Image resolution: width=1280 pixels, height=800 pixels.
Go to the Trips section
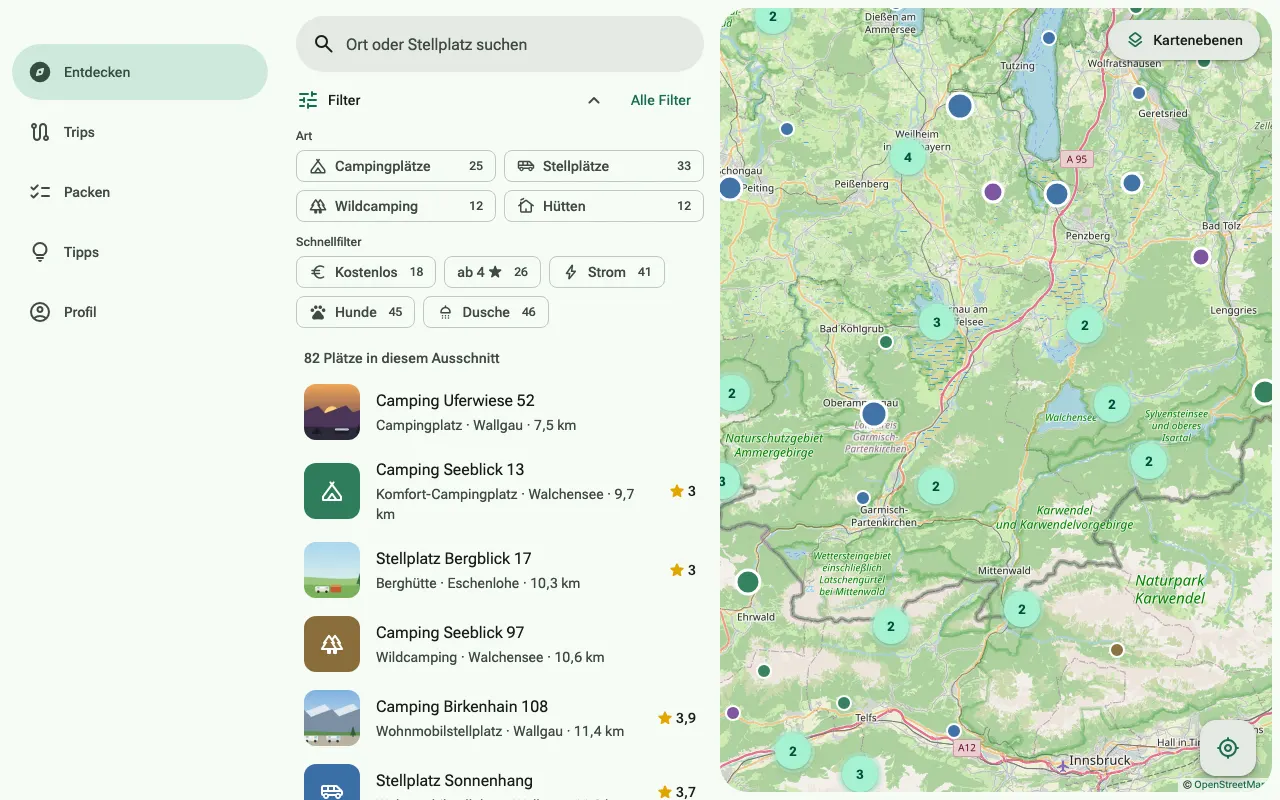click(140, 132)
